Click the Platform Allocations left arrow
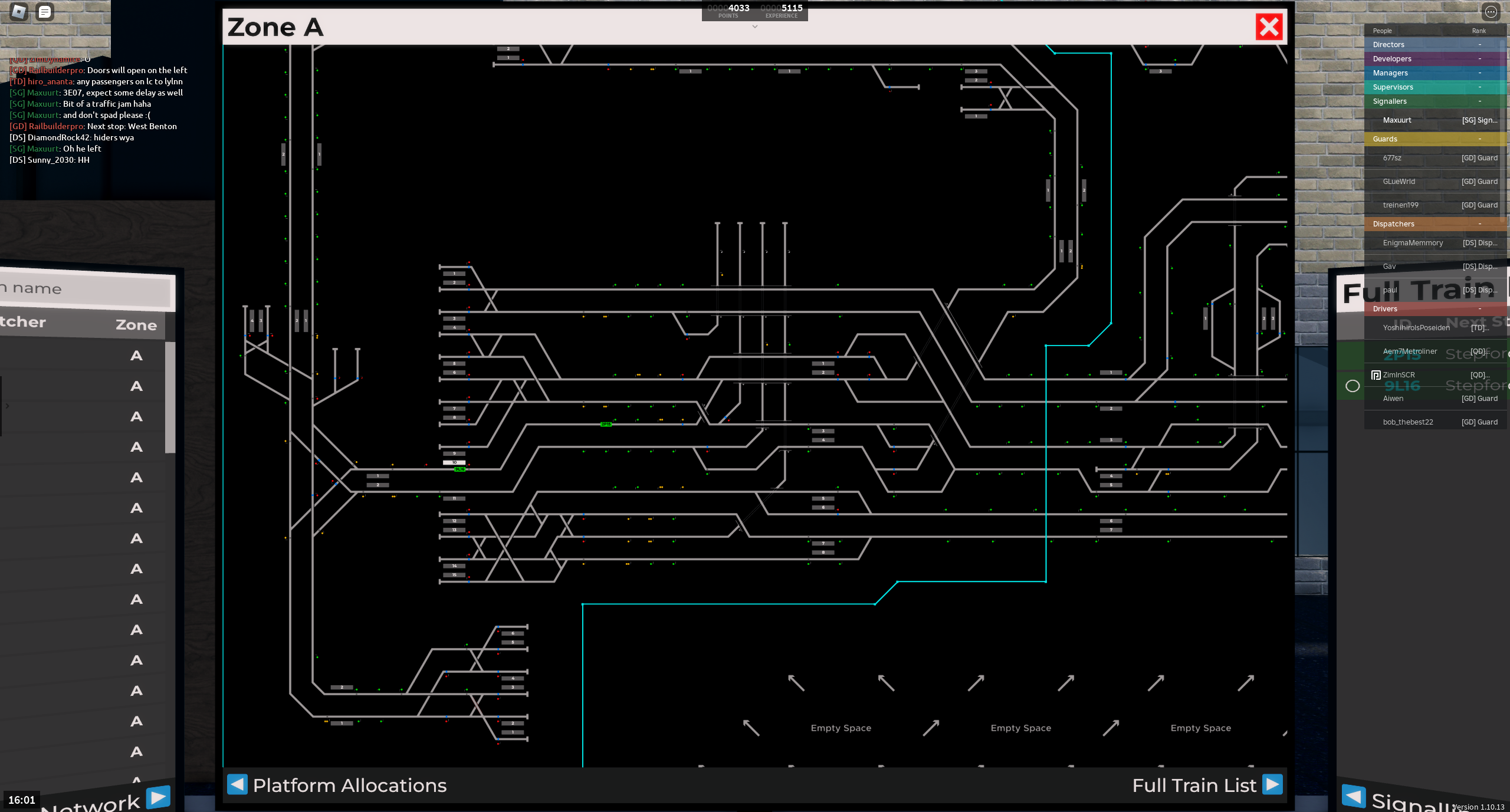Screen dimensions: 1510x812 pyautogui.click(x=237, y=784)
